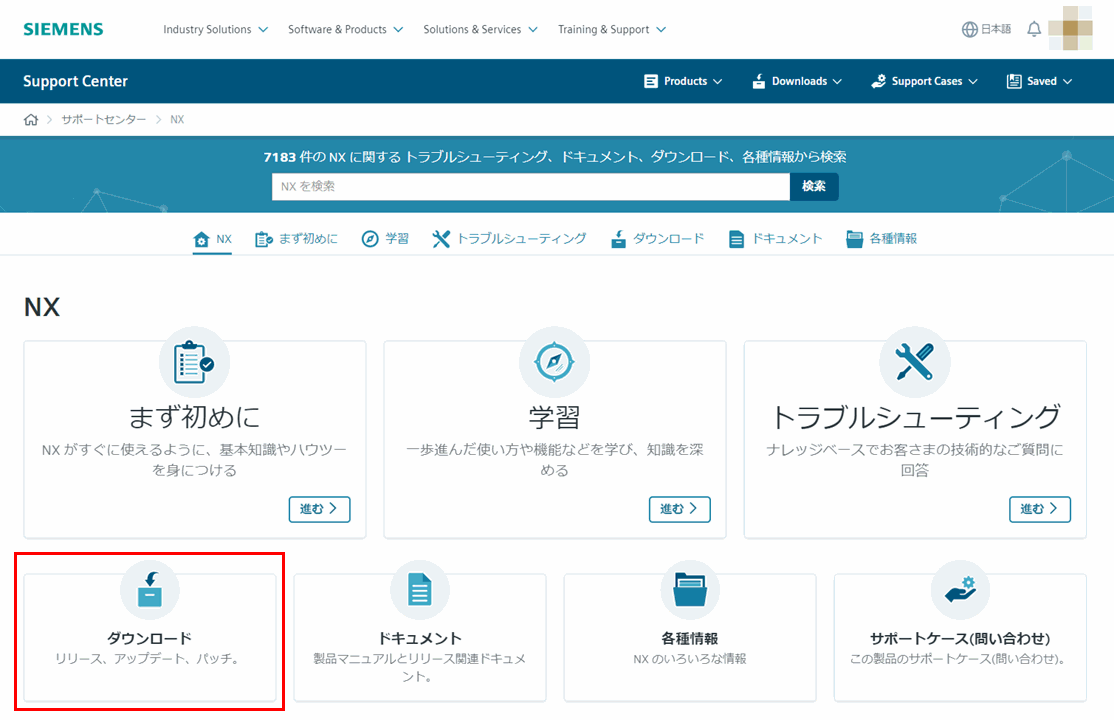Click the Saved icon in blue bar
The width and height of the screenshot is (1114, 720).
1014,81
